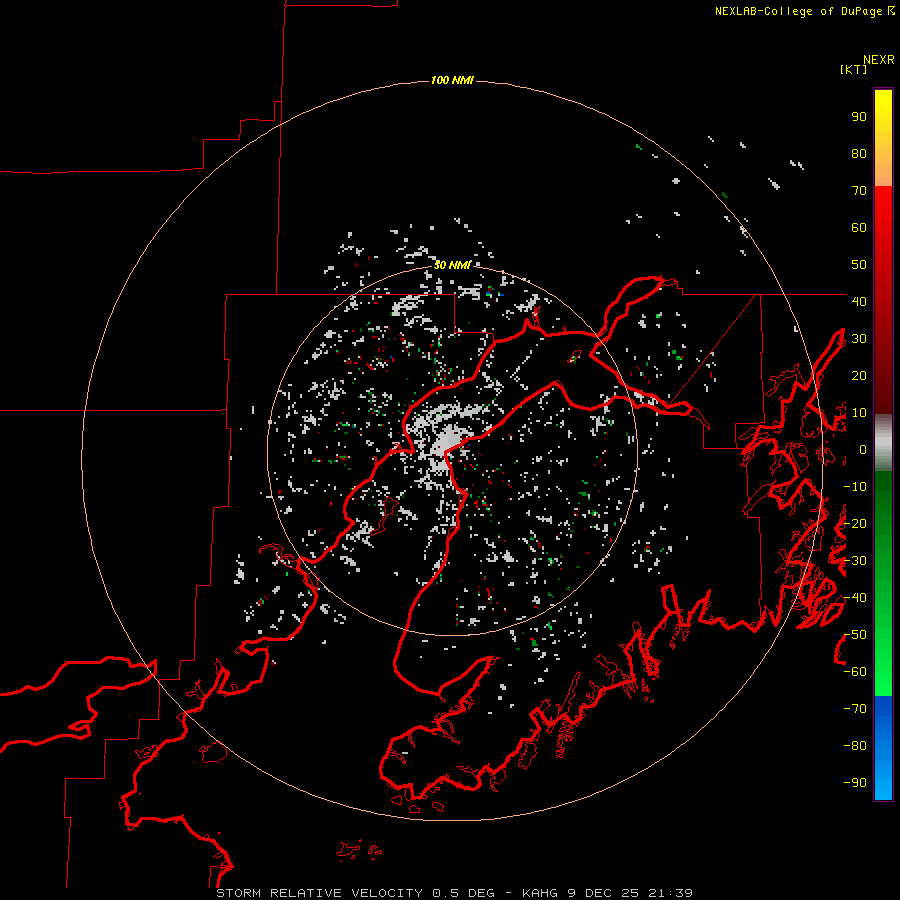
Task: Pick the blue segment of the color bar
Action: pyautogui.click(x=883, y=747)
